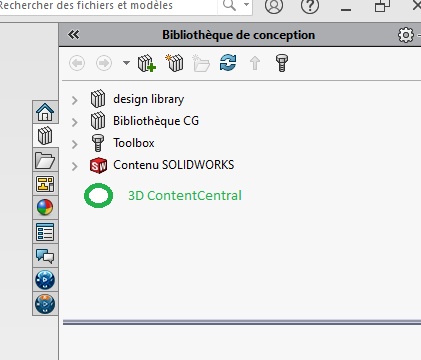Minimize the SOLIDWORKS window
The image size is (421, 360).
pyautogui.click(x=346, y=9)
